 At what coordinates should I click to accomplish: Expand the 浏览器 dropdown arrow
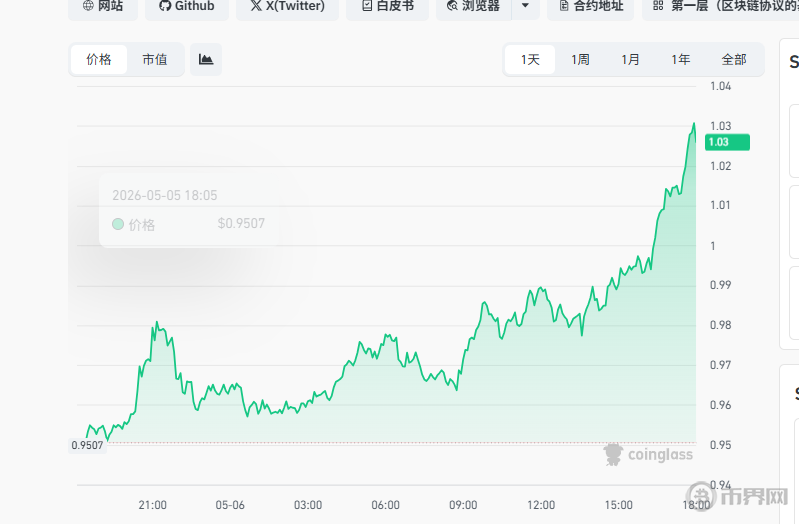525,6
